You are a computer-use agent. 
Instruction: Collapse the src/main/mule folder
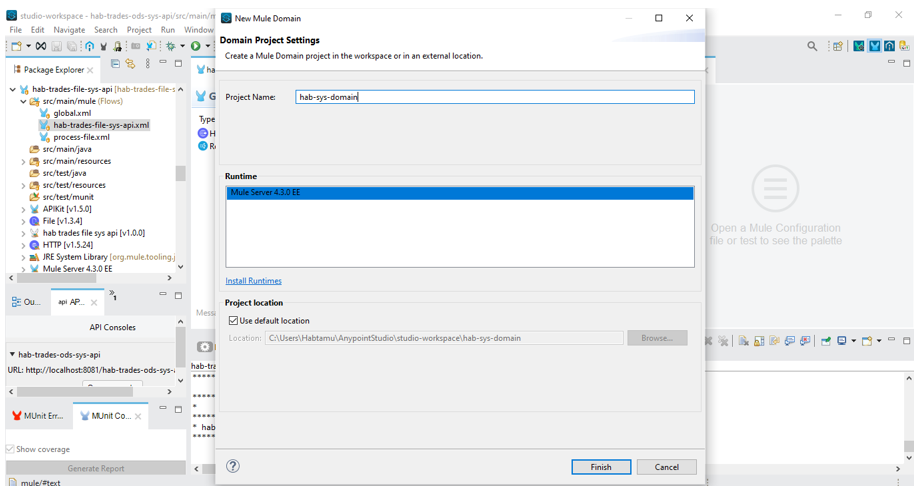pyautogui.click(x=23, y=101)
